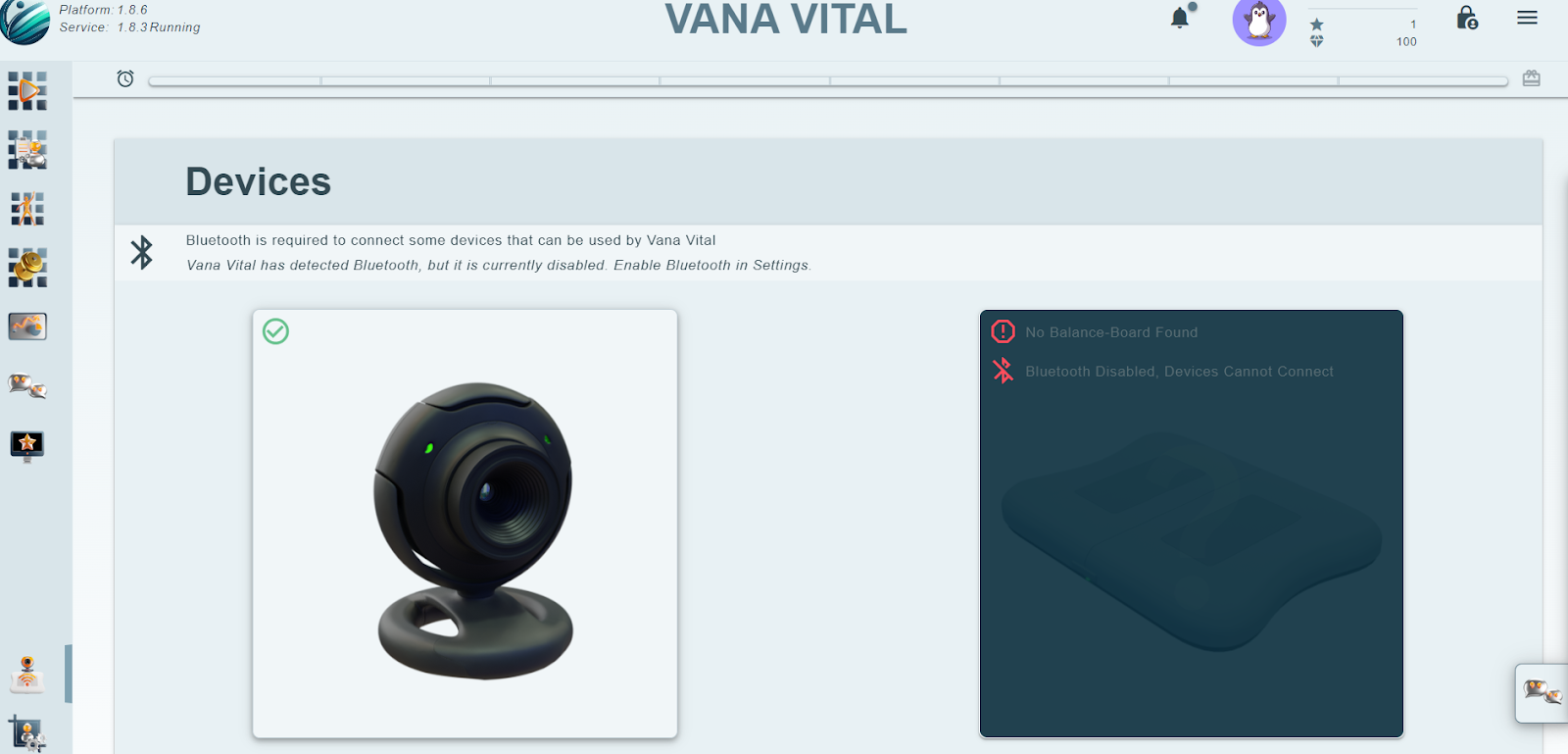Open the floating chat button at right edge
Screen dimensions: 1568x754
tap(1542, 692)
